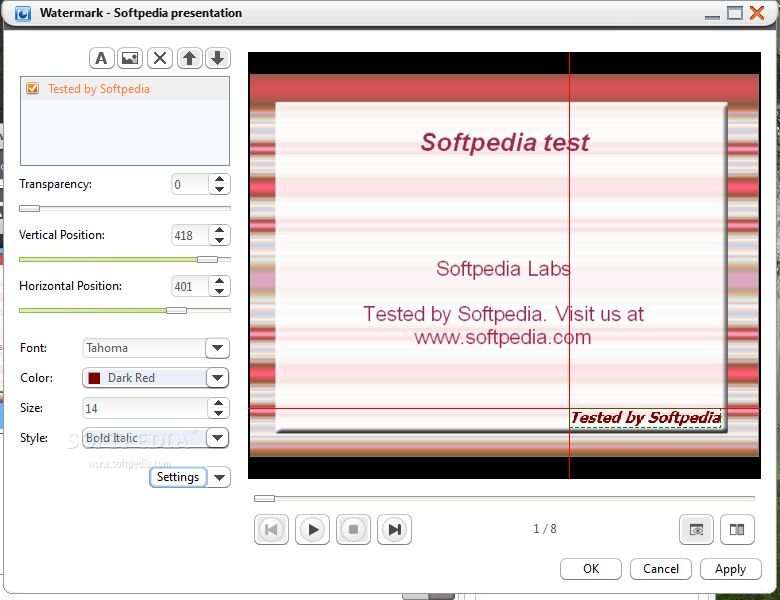The height and width of the screenshot is (600, 780).
Task: Stop the preview playback
Action: point(353,529)
